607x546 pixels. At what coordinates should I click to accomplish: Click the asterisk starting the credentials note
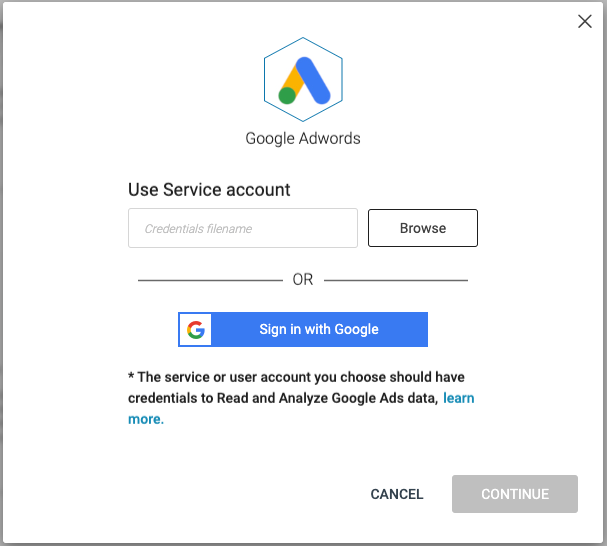pos(131,378)
